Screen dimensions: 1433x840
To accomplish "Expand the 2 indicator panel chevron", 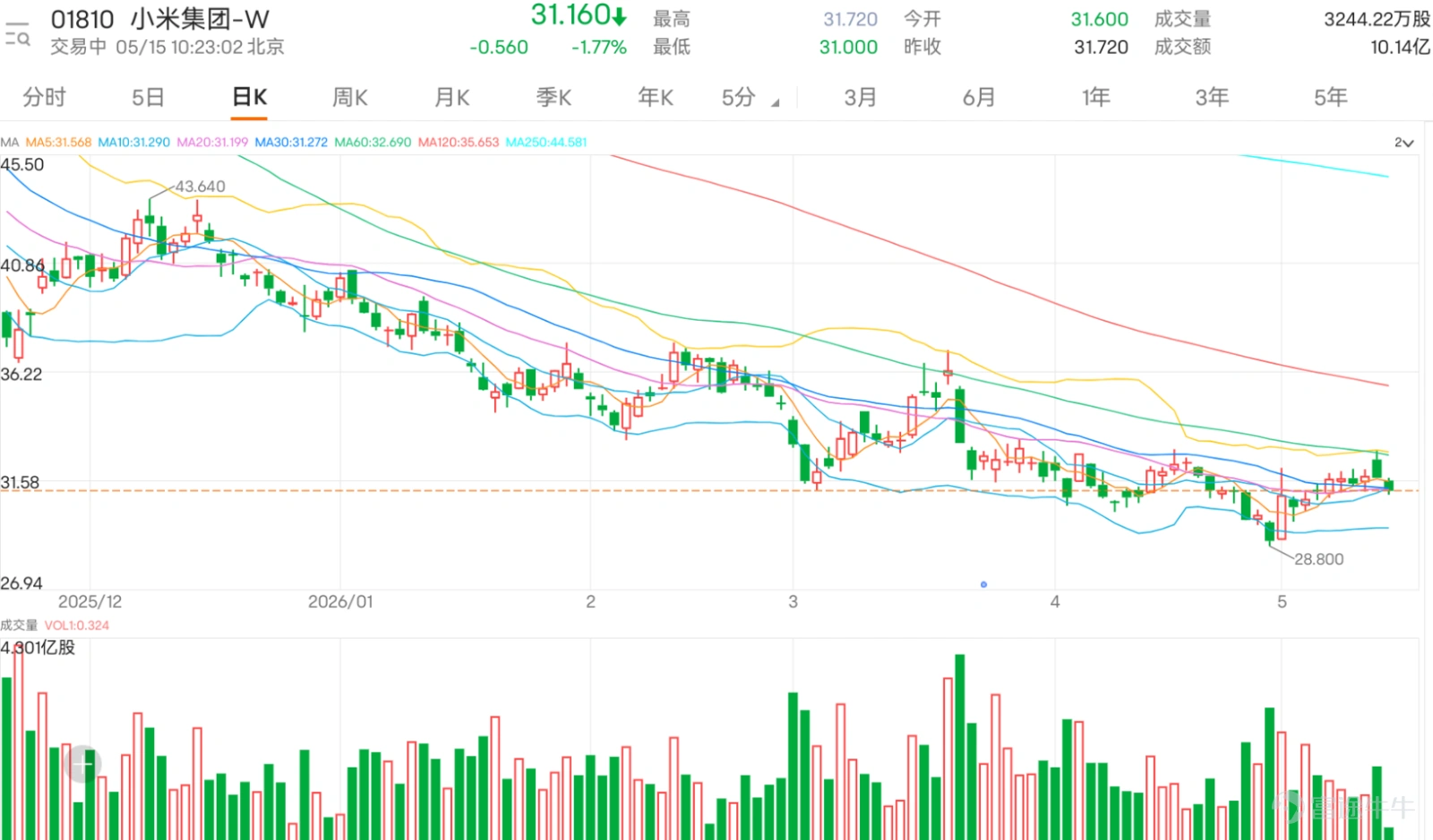I will click(x=1403, y=142).
